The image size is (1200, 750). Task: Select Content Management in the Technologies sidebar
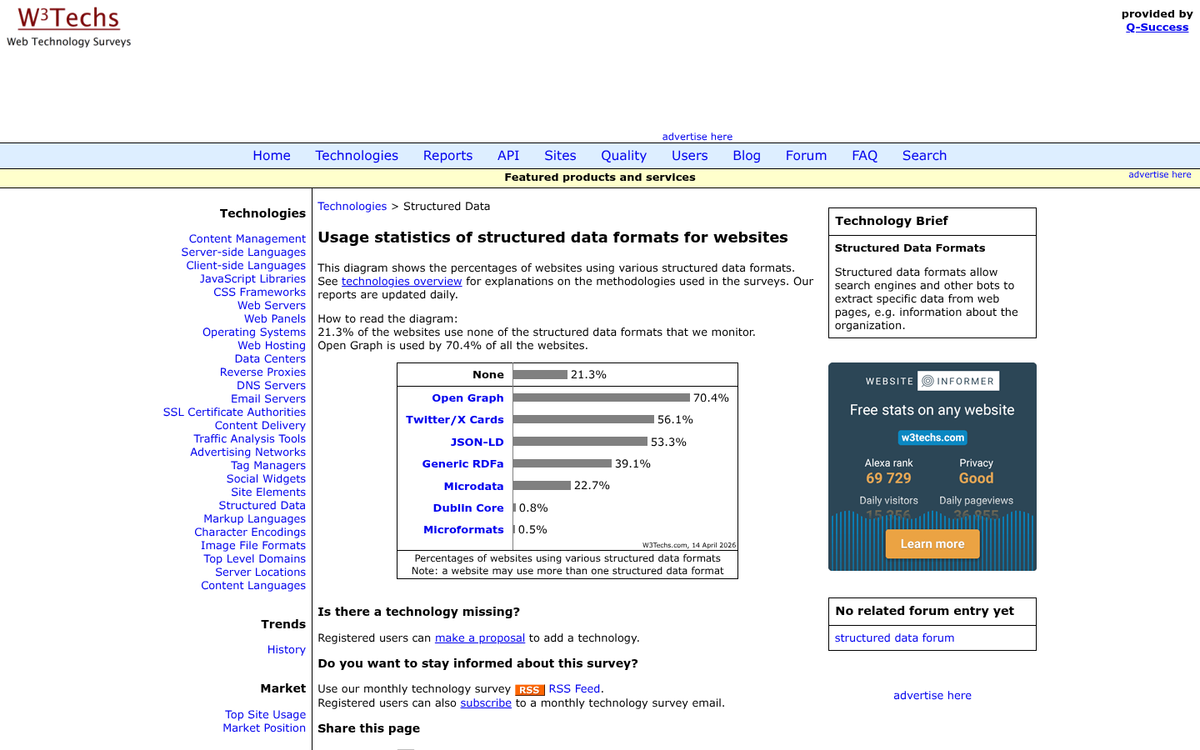247,238
